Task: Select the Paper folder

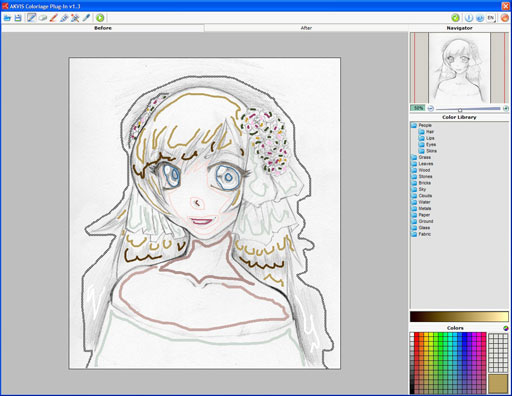Action: (x=421, y=215)
